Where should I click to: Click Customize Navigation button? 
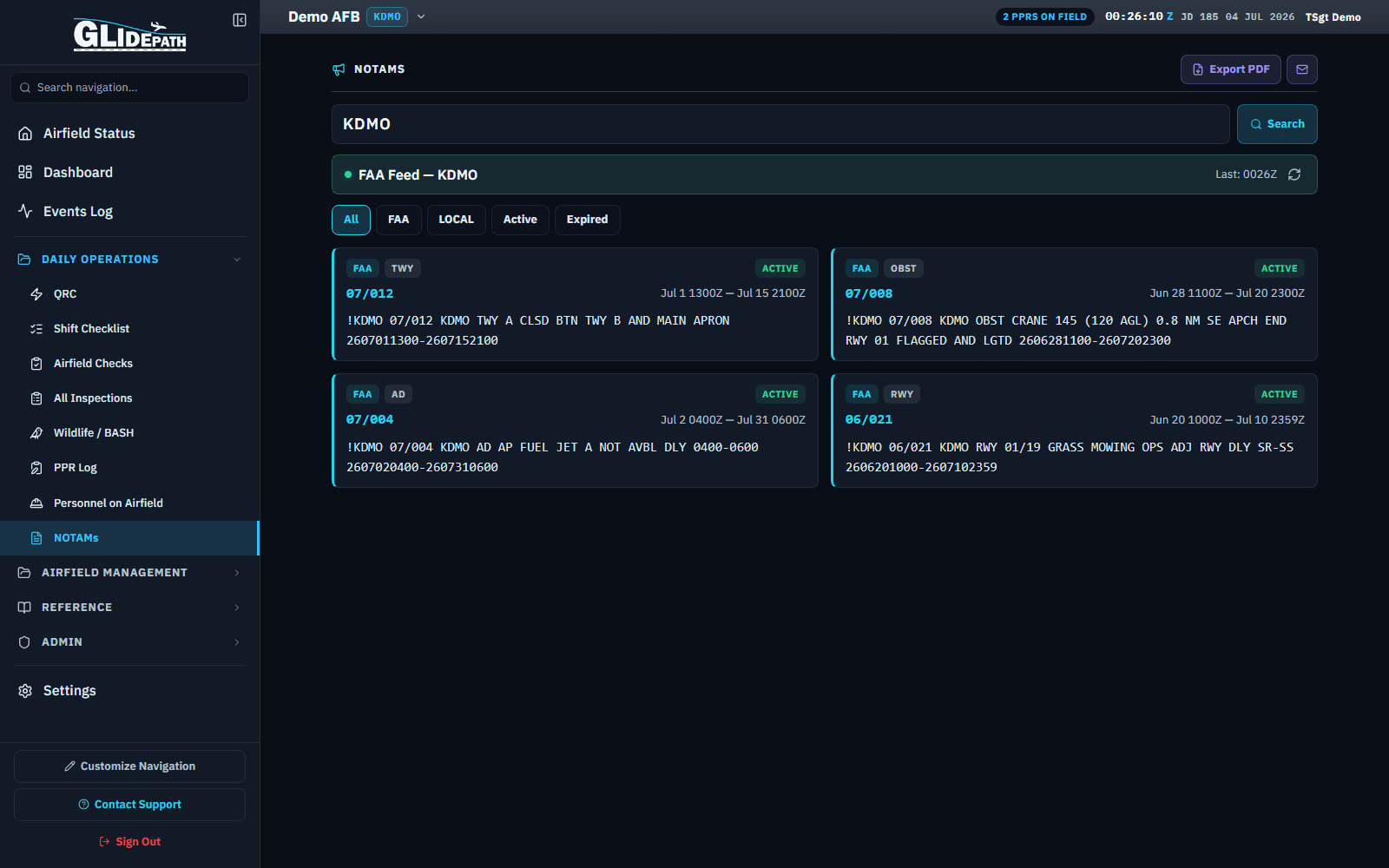tap(129, 766)
